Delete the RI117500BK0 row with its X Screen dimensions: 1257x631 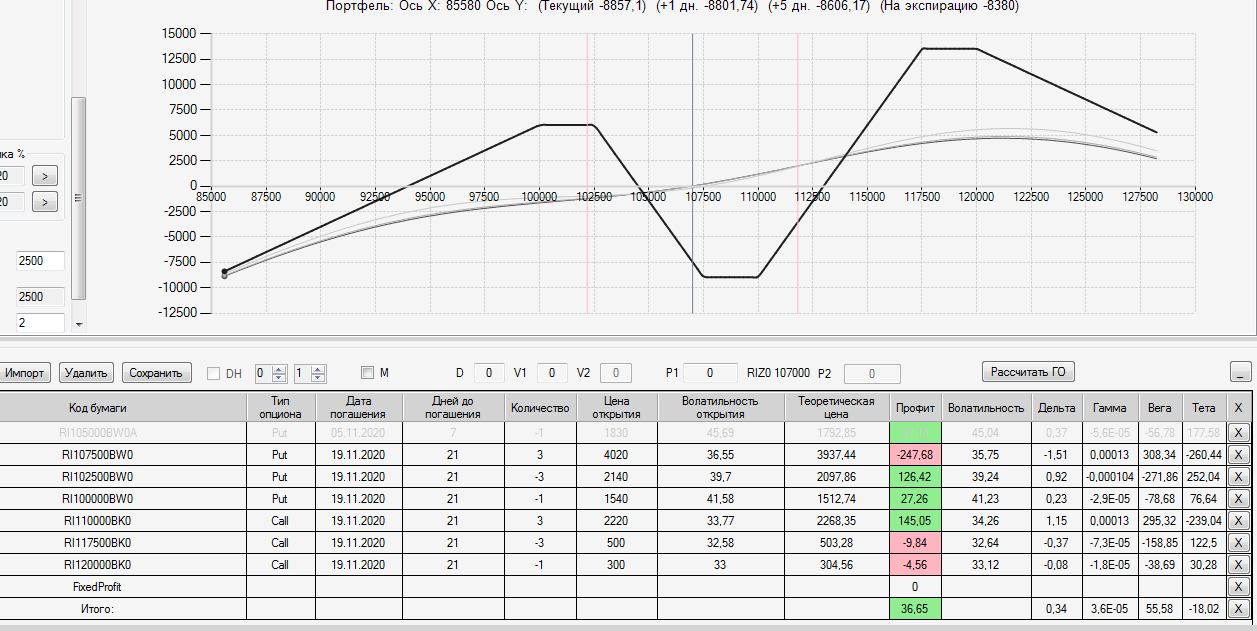[1239, 543]
